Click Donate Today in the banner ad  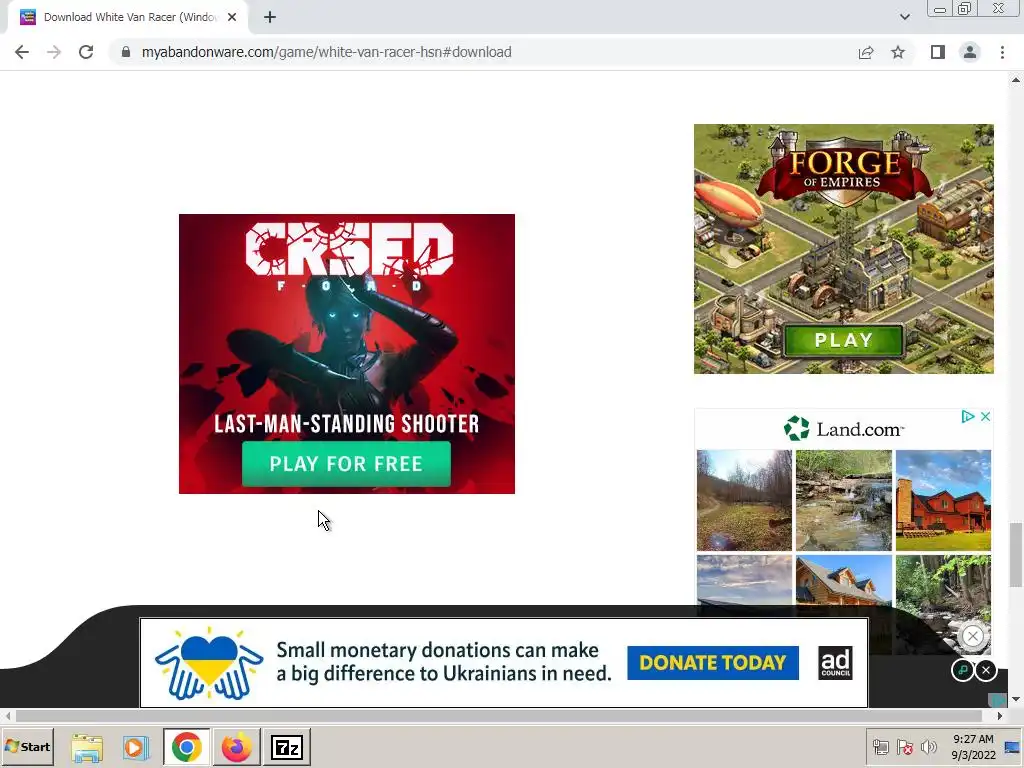coord(712,663)
